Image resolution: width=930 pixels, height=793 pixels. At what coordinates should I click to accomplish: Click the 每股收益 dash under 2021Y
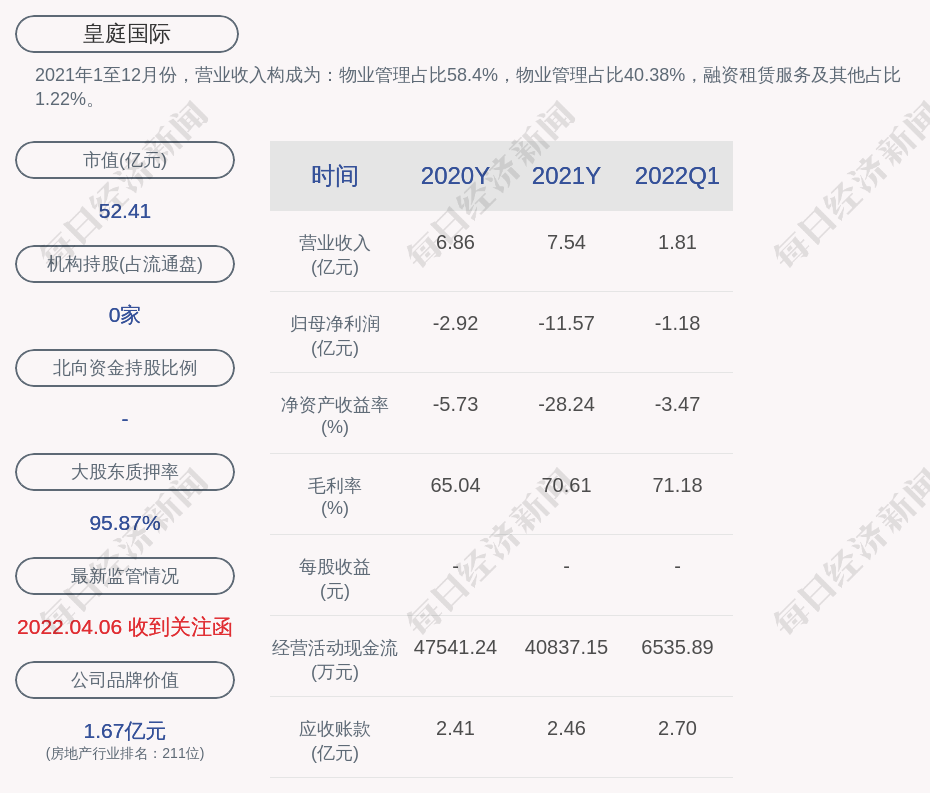[566, 567]
